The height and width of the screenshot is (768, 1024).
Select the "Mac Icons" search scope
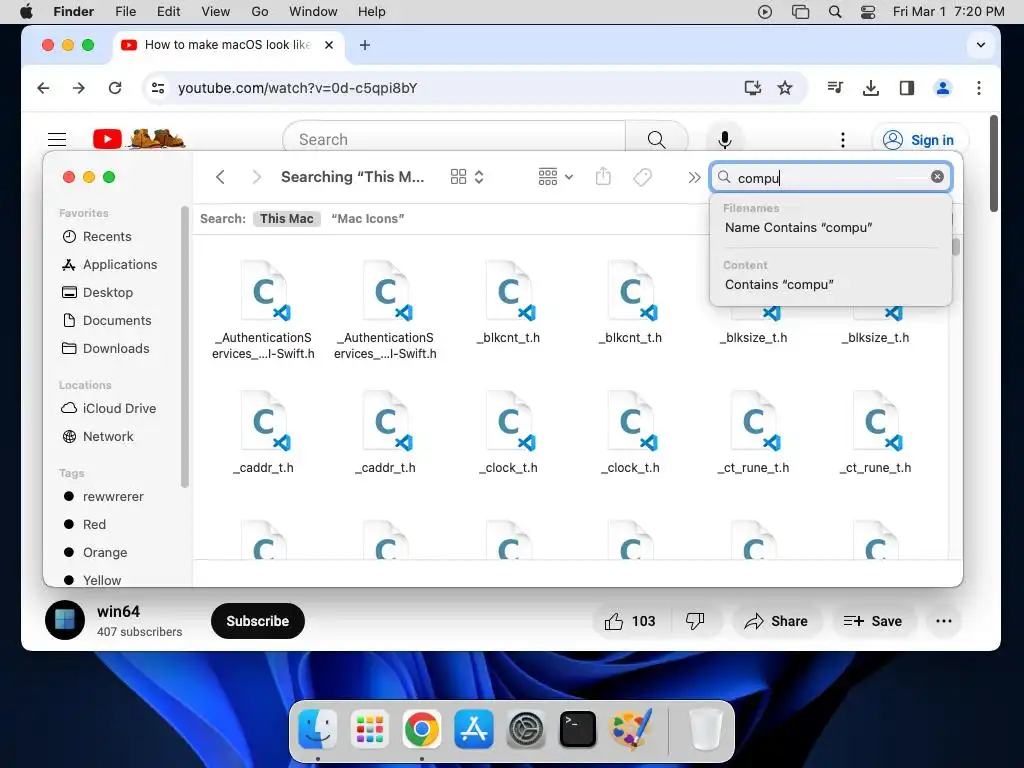coord(368,219)
